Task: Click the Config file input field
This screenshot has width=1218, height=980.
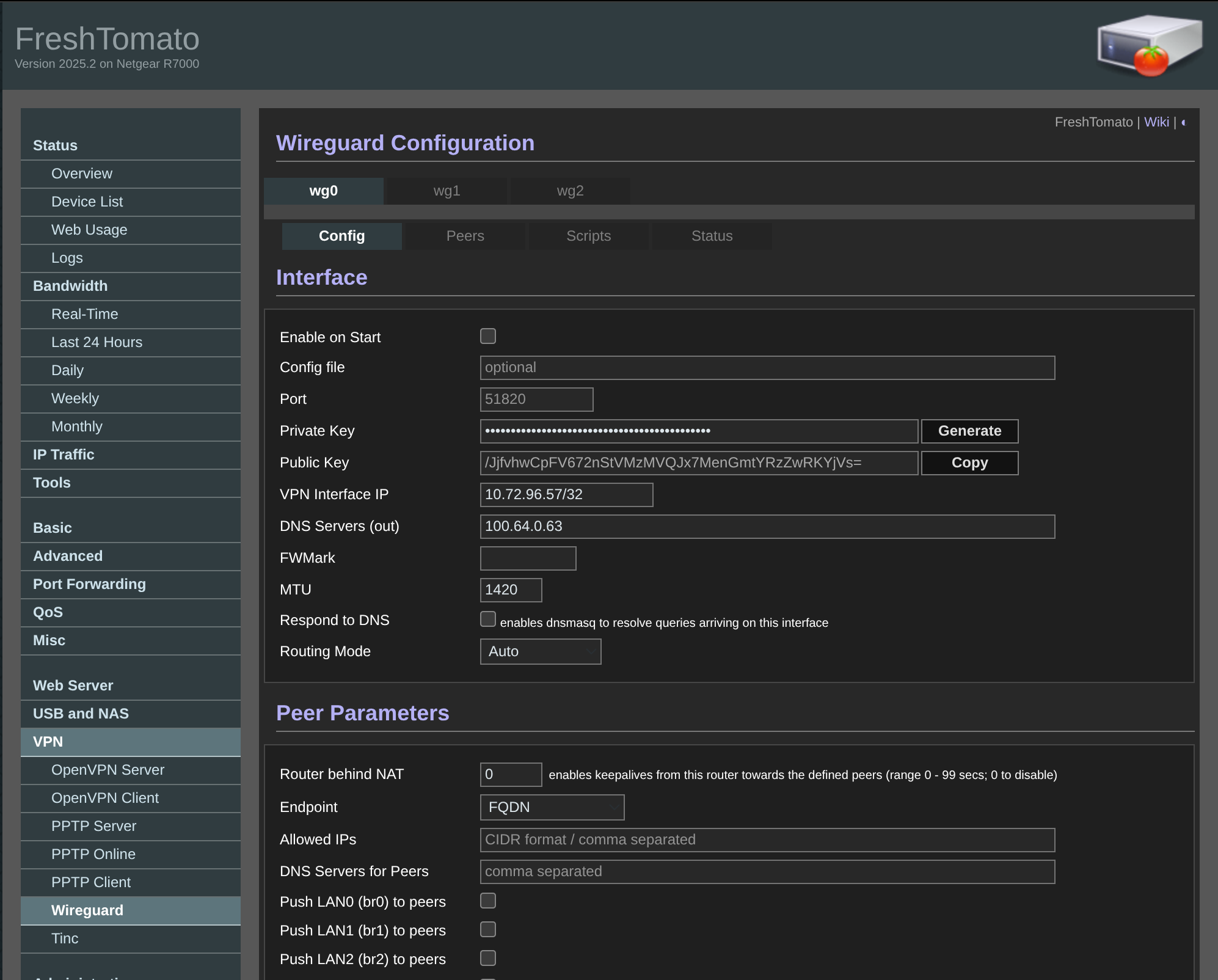Action: pos(767,368)
